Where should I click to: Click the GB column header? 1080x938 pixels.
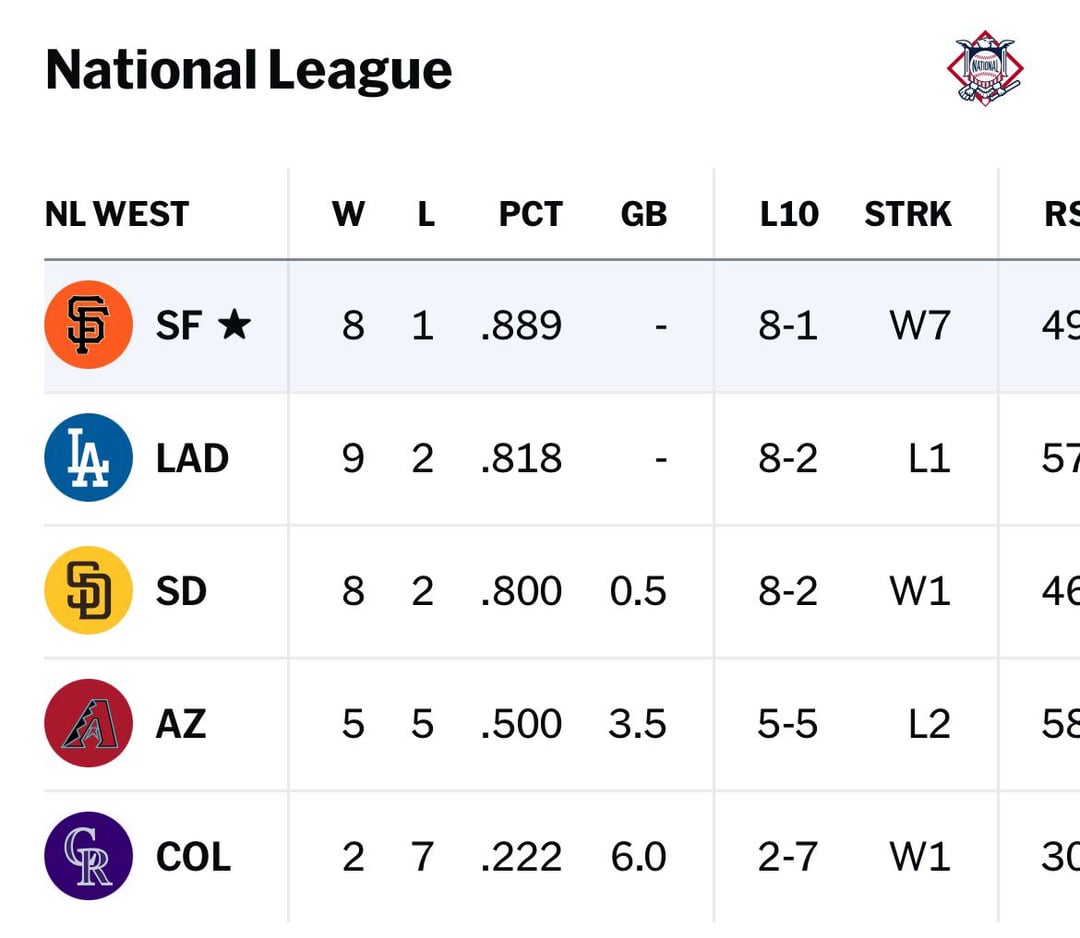[x=643, y=214]
